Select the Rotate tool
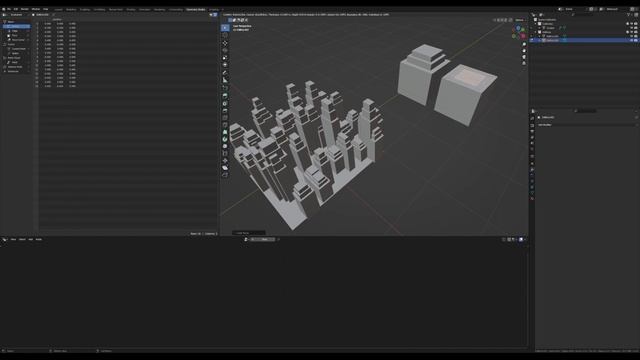Image resolution: width=640 pixels, height=360 pixels. pyautogui.click(x=225, y=50)
